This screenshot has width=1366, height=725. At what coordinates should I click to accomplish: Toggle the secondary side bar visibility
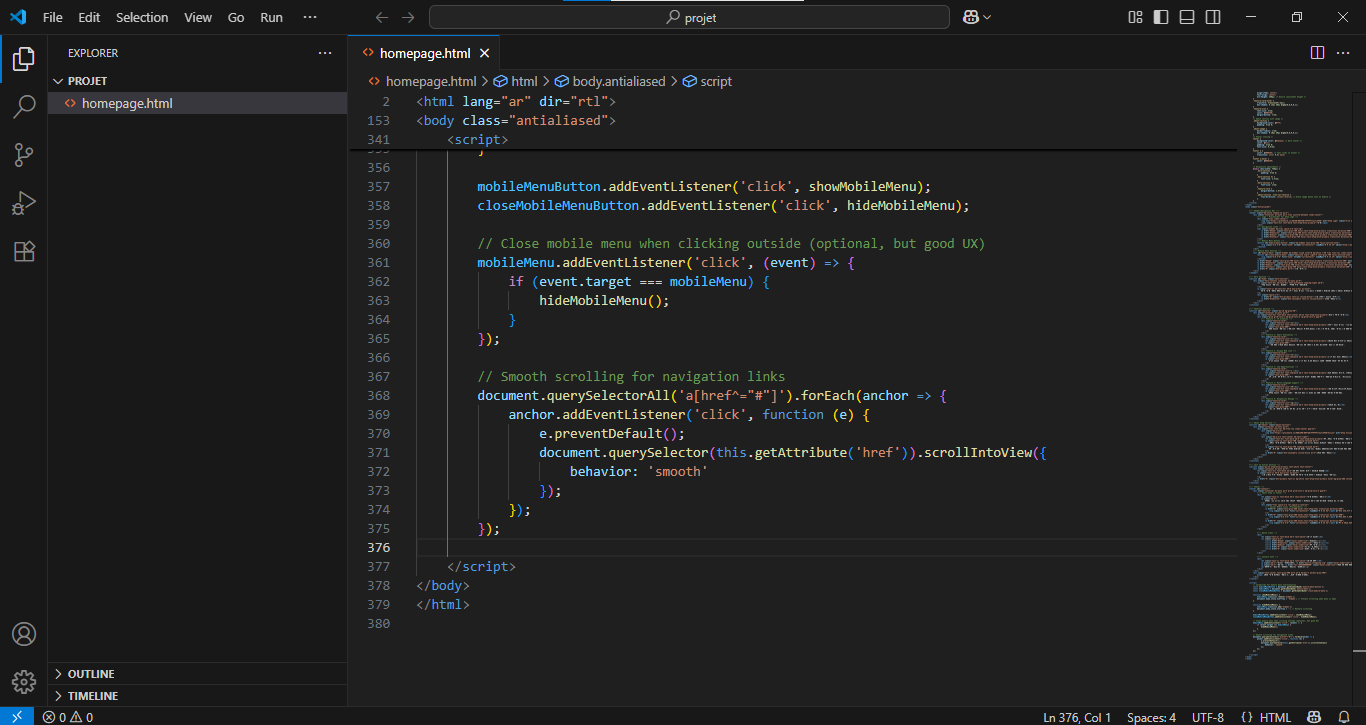[1213, 17]
